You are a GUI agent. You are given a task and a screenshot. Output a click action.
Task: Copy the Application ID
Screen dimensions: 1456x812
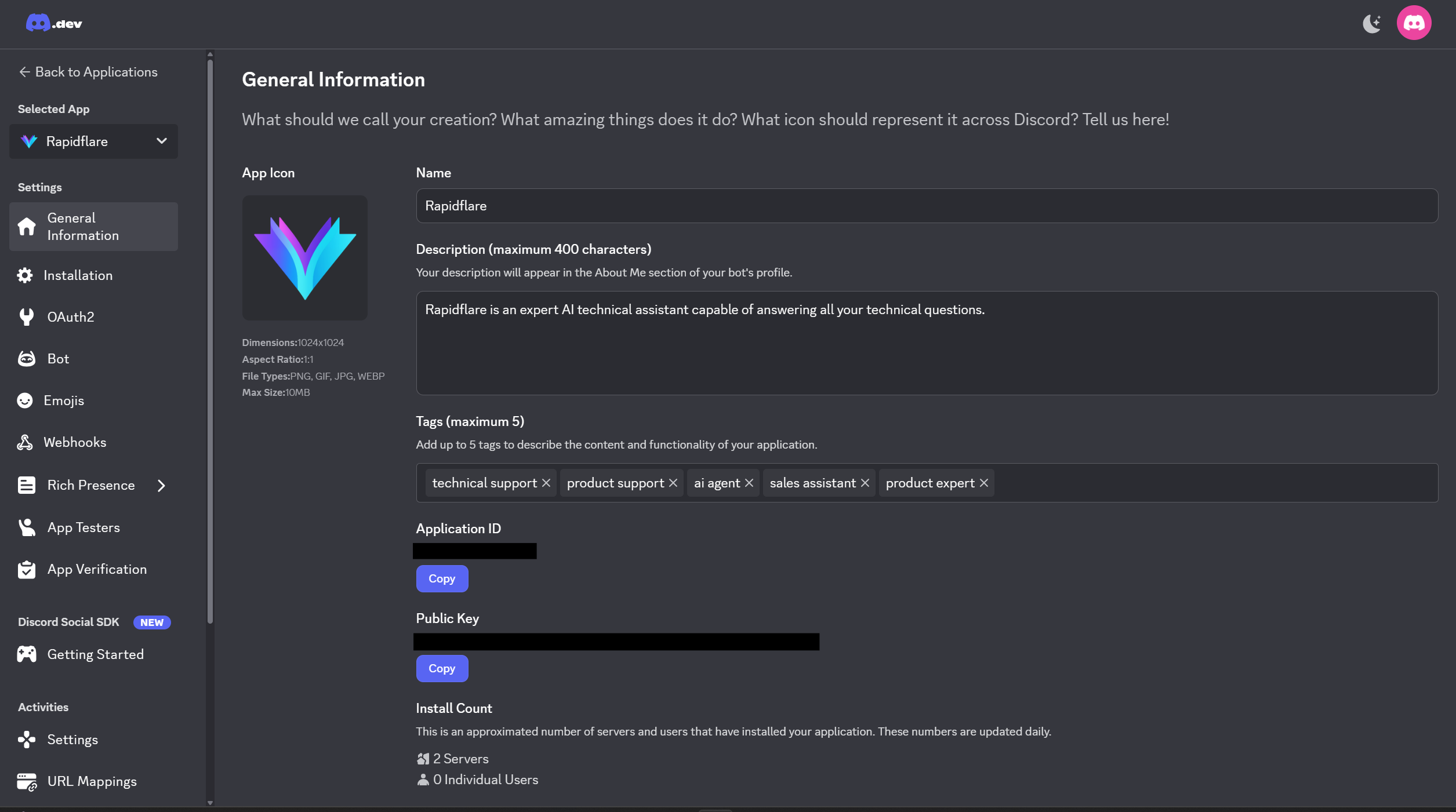tap(442, 578)
